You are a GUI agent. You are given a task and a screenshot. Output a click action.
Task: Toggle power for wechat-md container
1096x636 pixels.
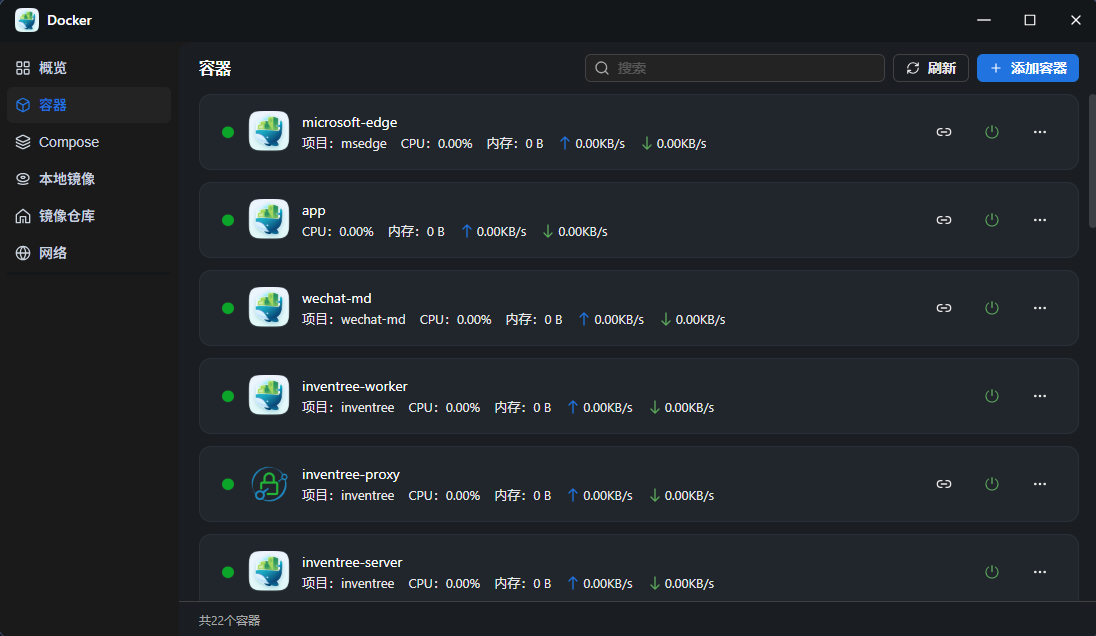tap(992, 308)
